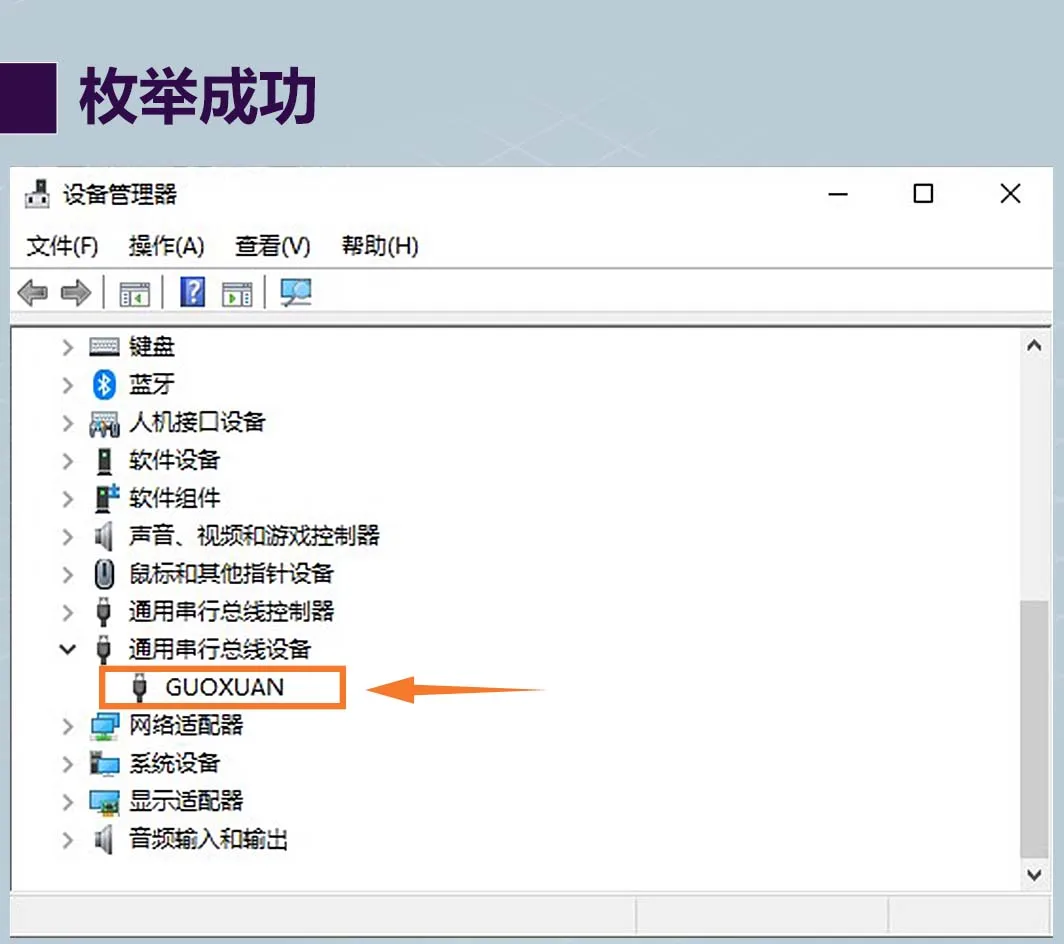Expand the 通用串行总线控制器 category
The image size is (1064, 944).
click(x=67, y=613)
